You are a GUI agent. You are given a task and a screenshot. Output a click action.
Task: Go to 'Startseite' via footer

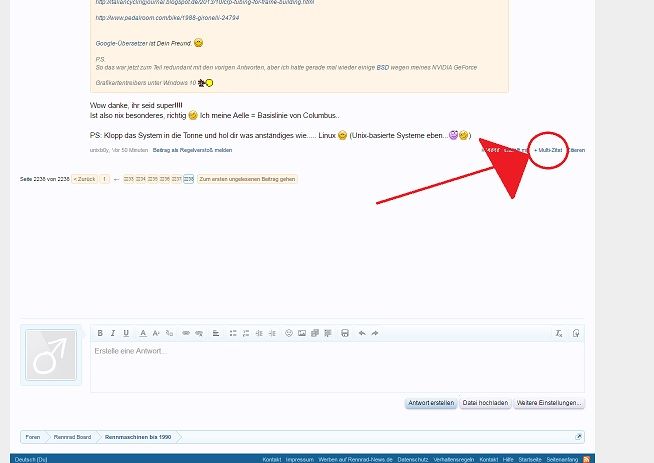click(x=530, y=459)
